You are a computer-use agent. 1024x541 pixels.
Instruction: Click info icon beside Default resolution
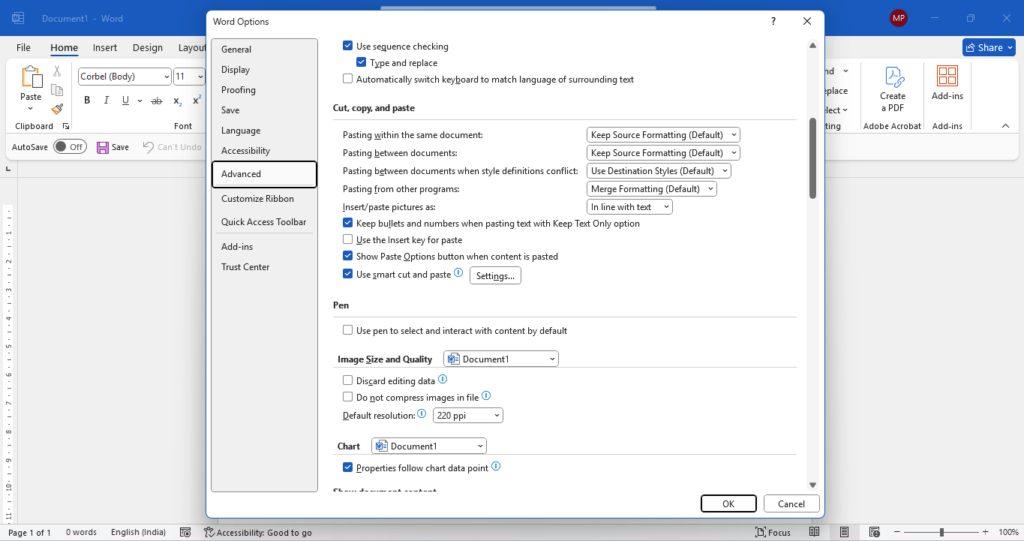[x=422, y=414]
